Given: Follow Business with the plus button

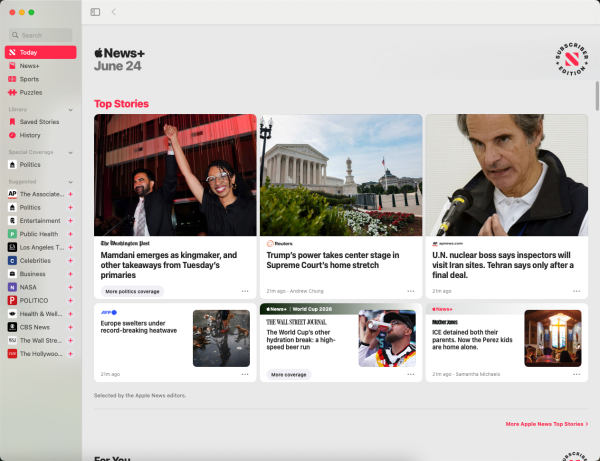Looking at the screenshot, I should pyautogui.click(x=70, y=274).
